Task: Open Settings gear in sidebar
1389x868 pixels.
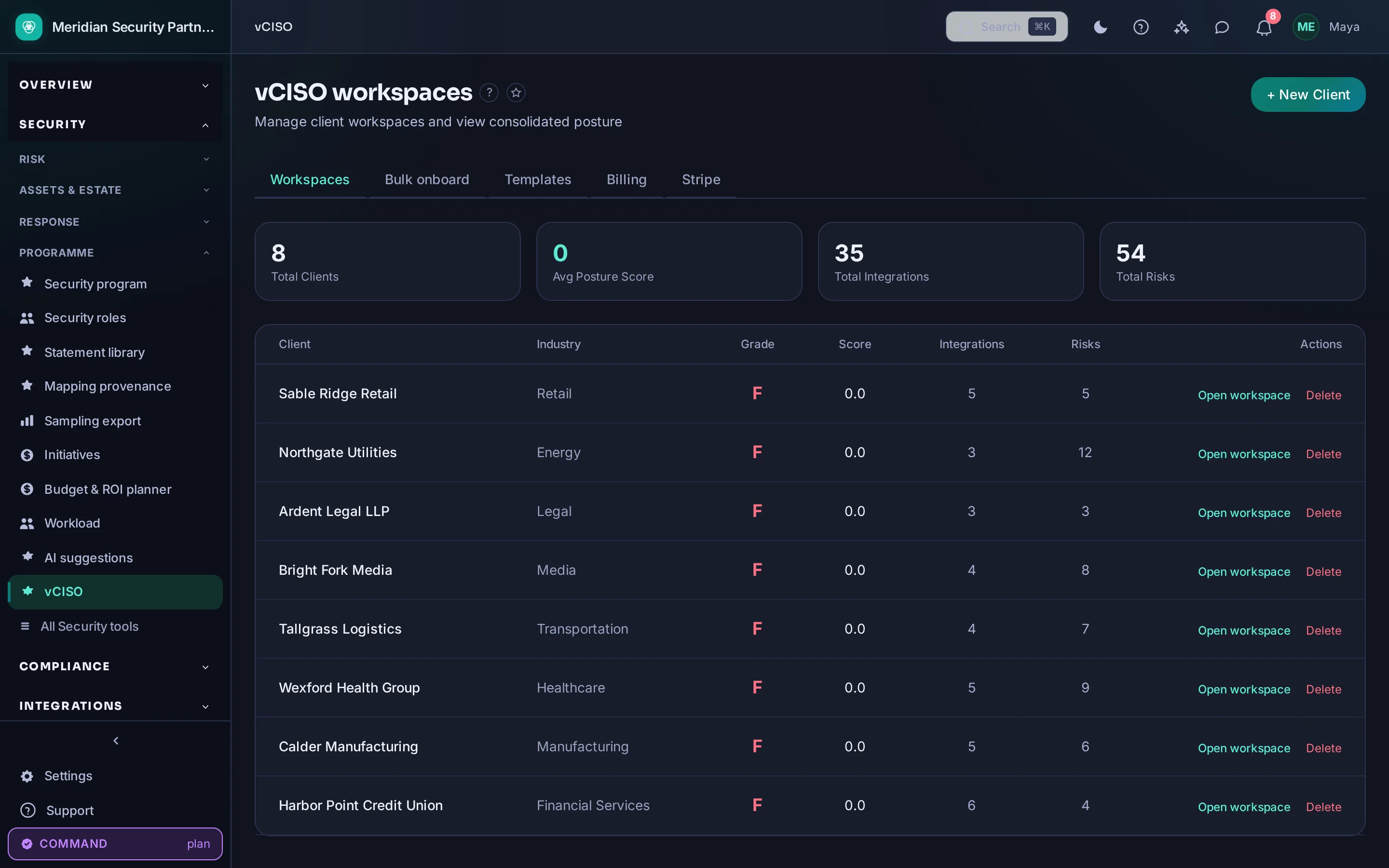Action: point(115,775)
